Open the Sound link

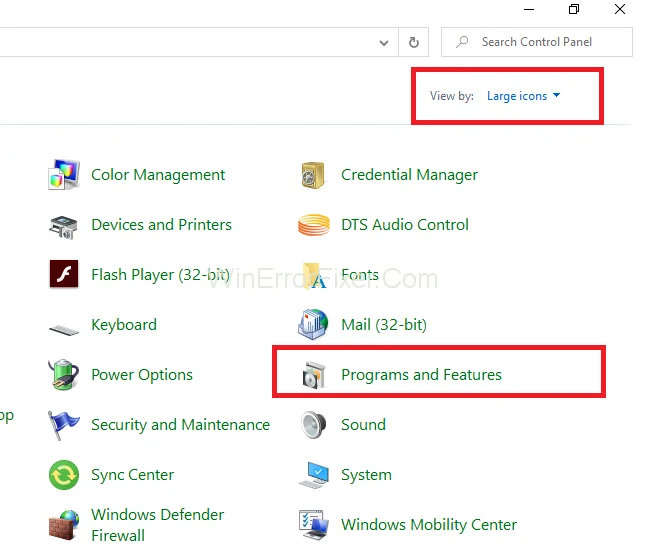pos(363,425)
